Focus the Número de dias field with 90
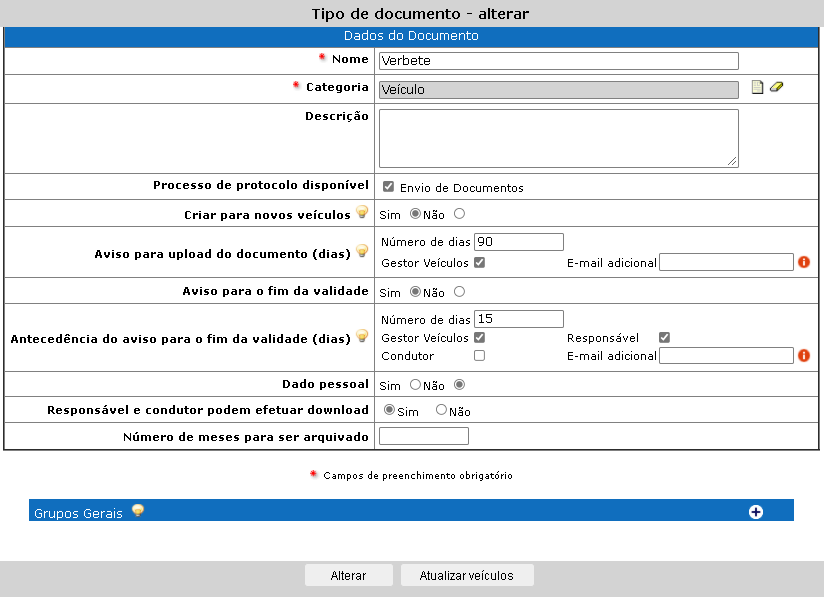This screenshot has height=597, width=824. pos(519,242)
